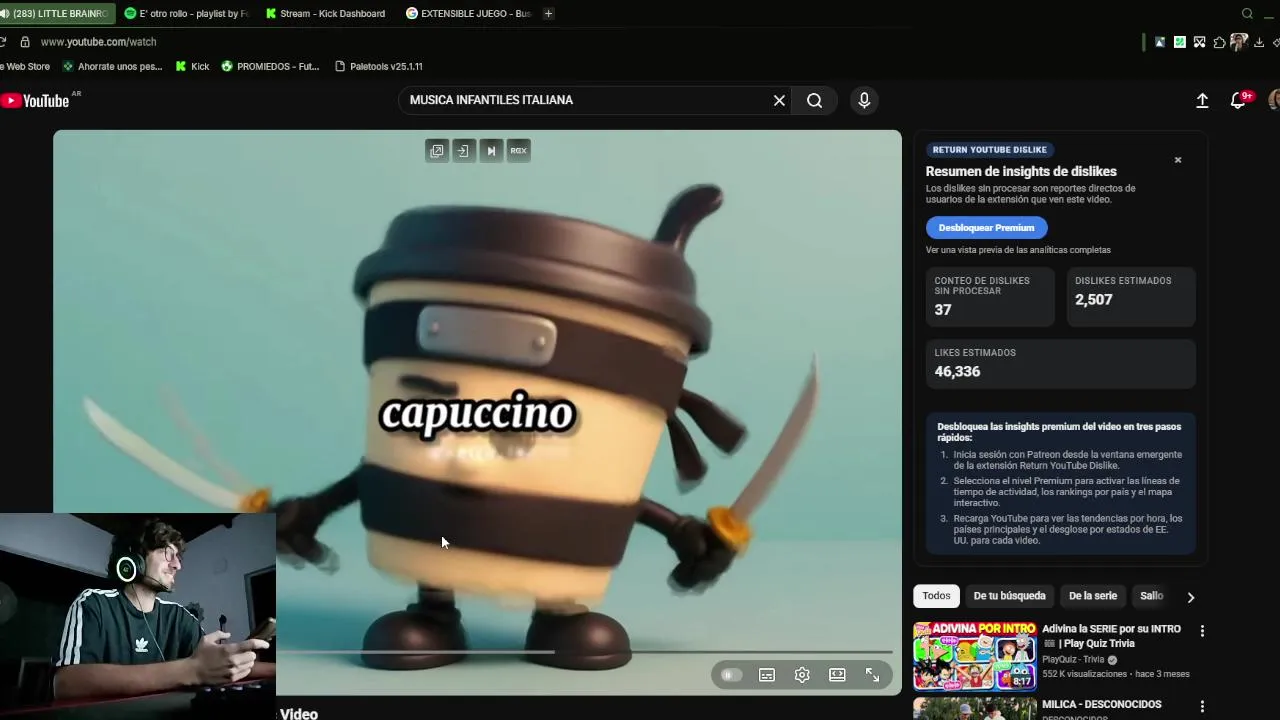Toggle autoplay switch in player controls
Viewport: 1280px width, 720px height.
[730, 675]
